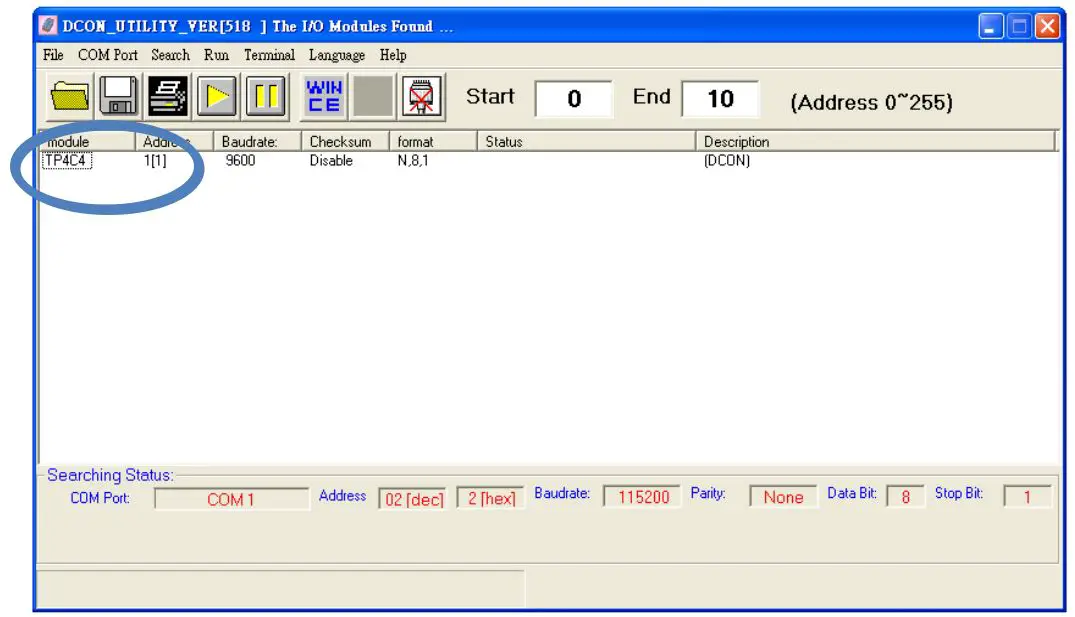Open the Language menu
Viewport: 1075px width, 617px height.
click(337, 55)
